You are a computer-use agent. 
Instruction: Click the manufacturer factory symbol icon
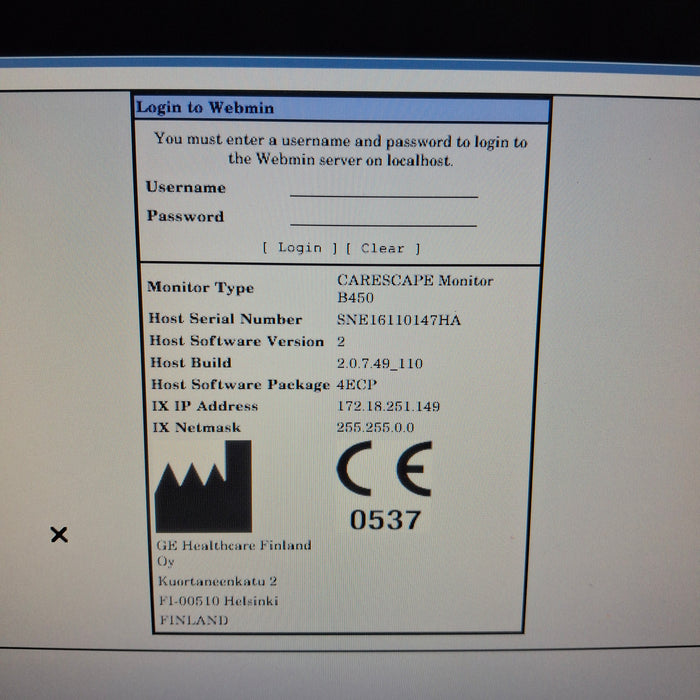pos(204,486)
